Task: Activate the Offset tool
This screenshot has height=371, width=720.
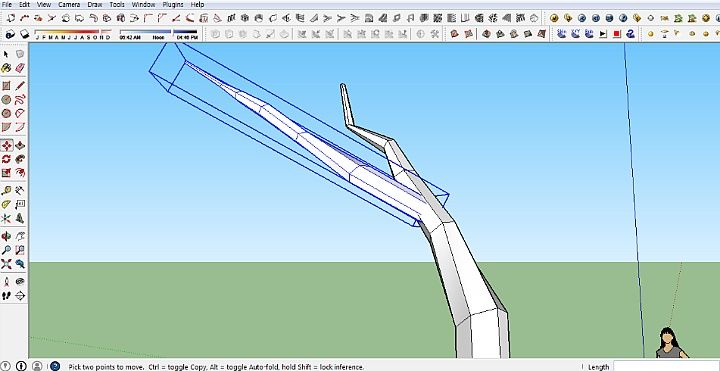Action: click(x=20, y=173)
